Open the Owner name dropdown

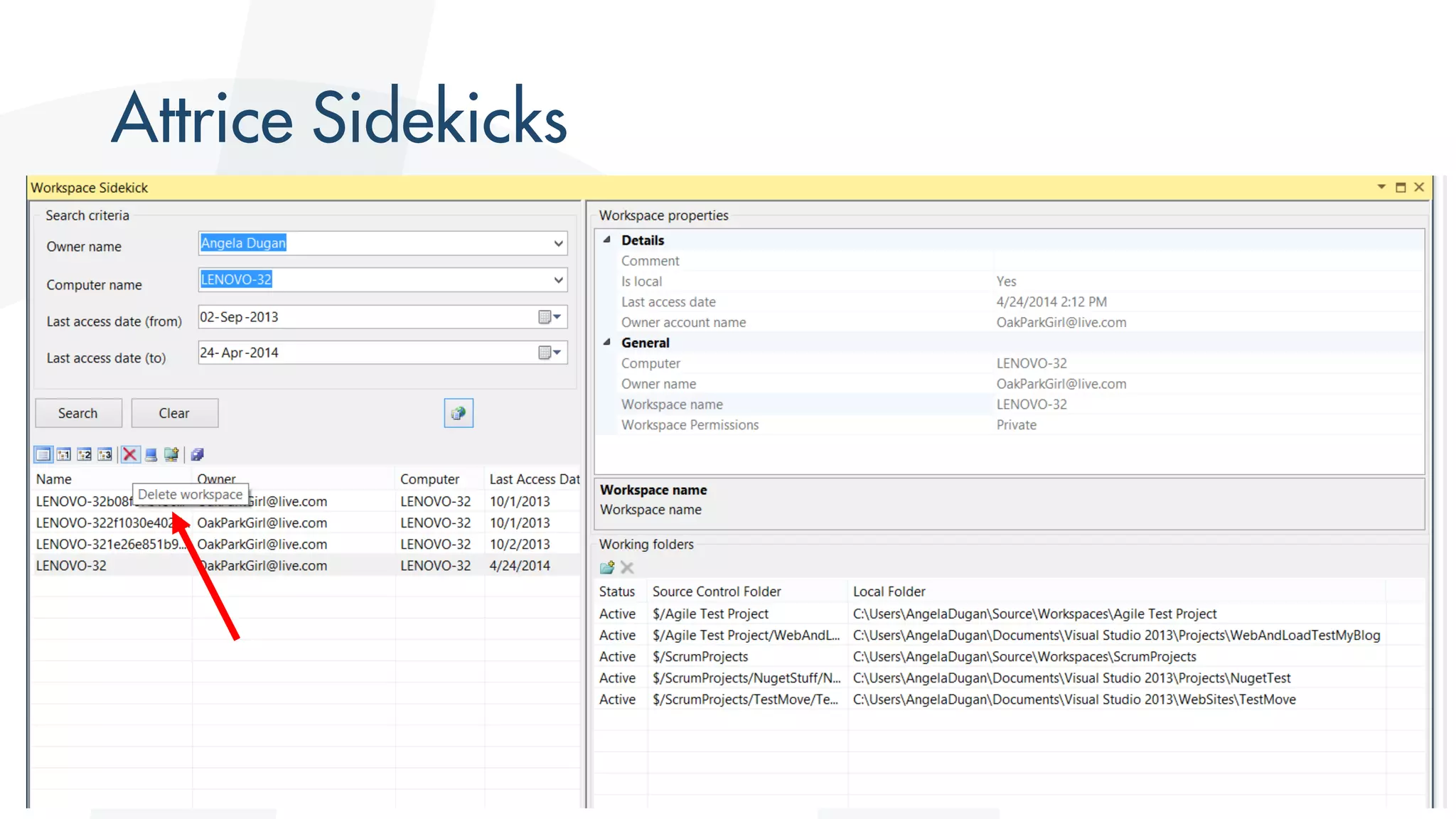558,244
